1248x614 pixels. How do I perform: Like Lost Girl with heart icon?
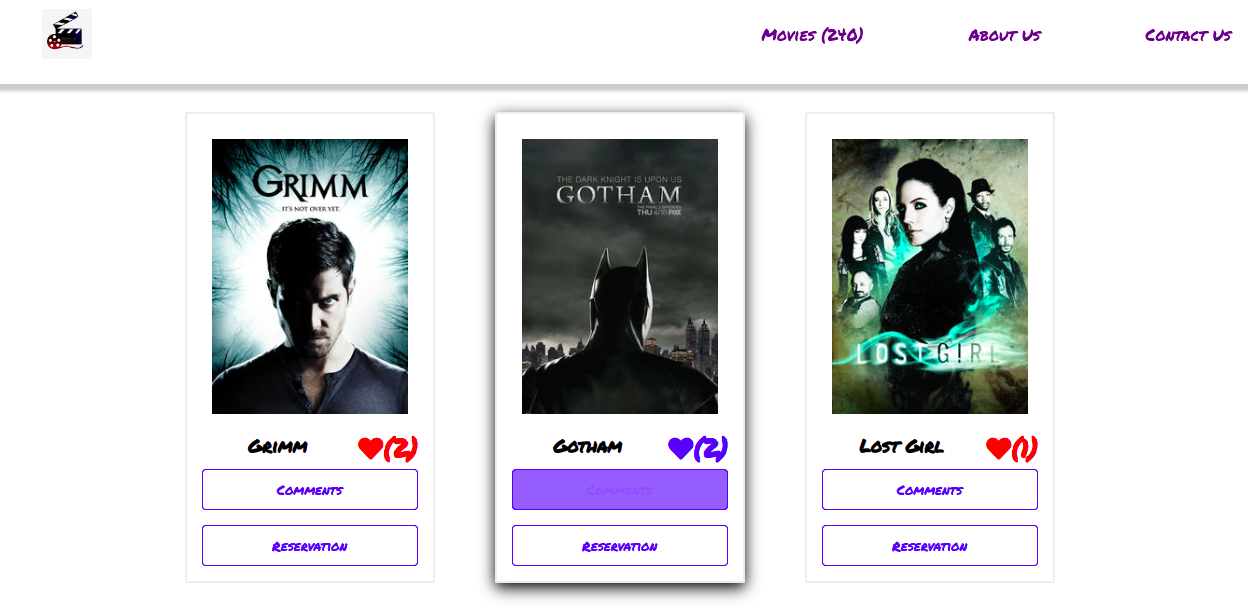pyautogui.click(x=998, y=448)
